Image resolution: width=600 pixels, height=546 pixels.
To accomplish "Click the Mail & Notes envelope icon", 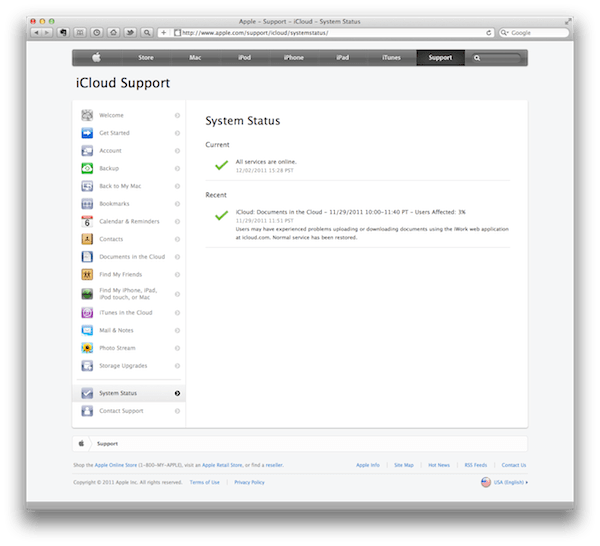I will point(87,330).
